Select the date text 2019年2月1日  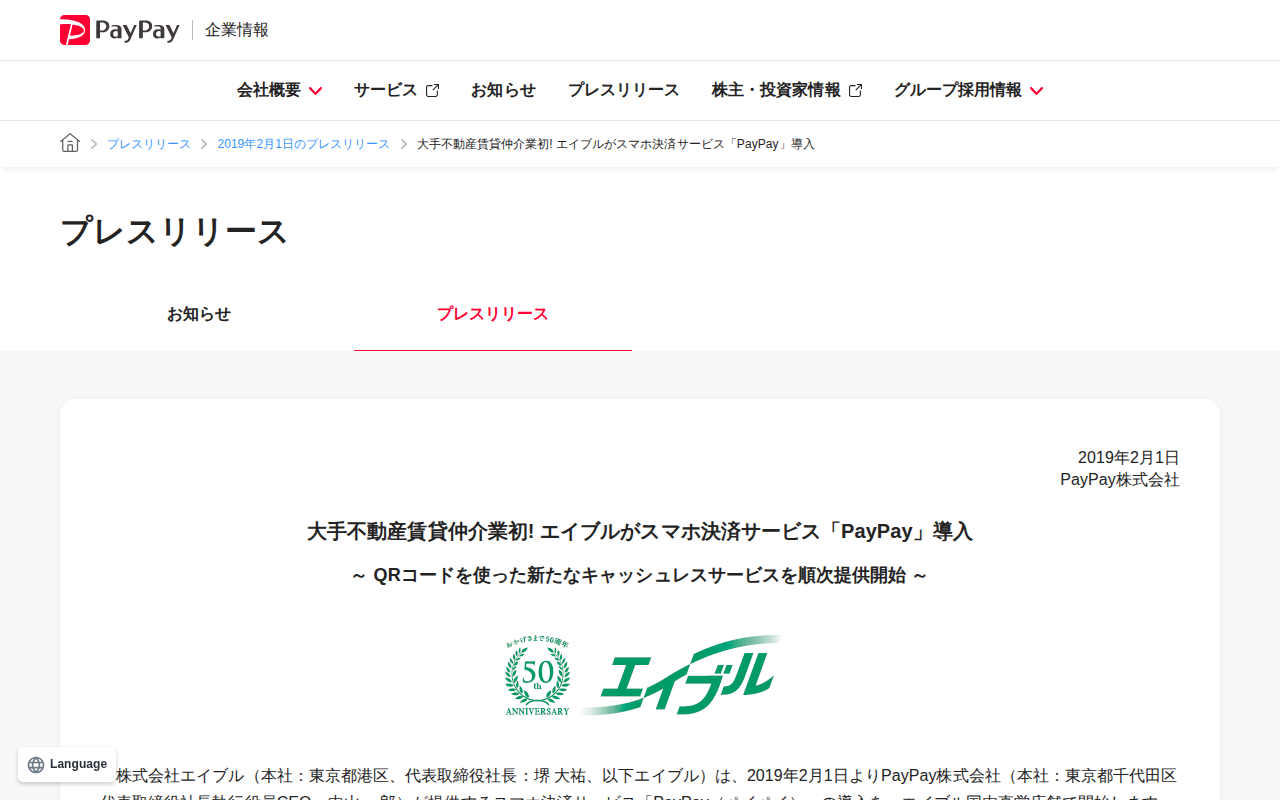coord(1129,457)
